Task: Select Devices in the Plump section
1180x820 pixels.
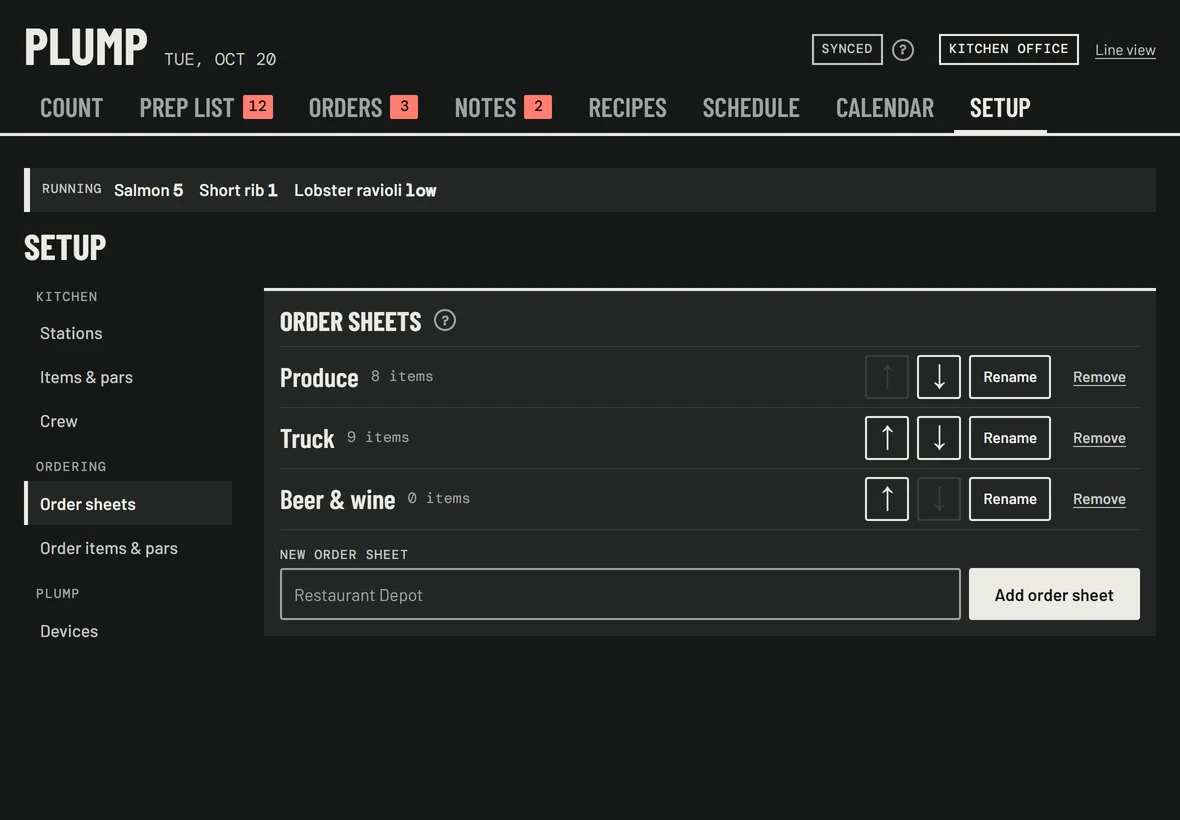Action: 69,631
